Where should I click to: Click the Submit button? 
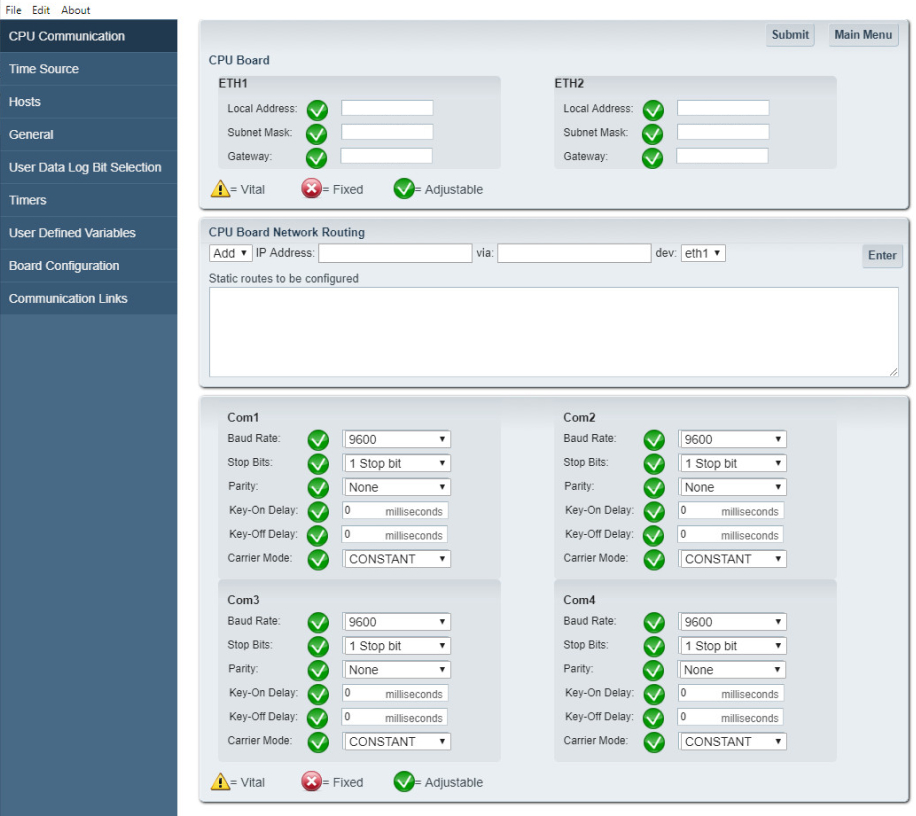790,35
